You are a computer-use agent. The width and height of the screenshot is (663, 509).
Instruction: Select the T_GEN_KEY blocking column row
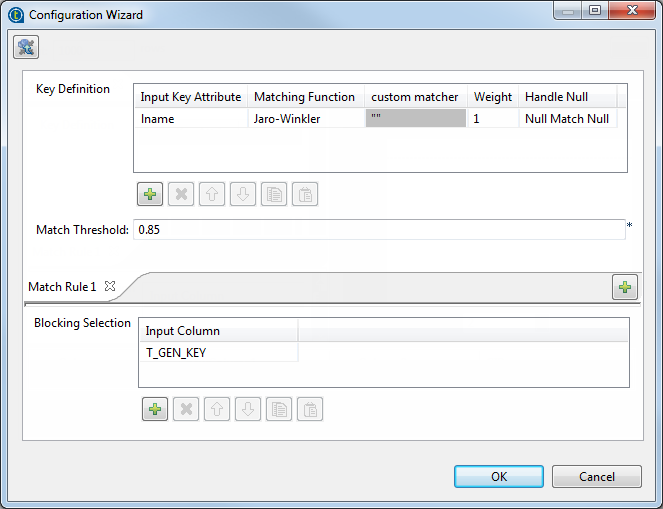(217, 351)
